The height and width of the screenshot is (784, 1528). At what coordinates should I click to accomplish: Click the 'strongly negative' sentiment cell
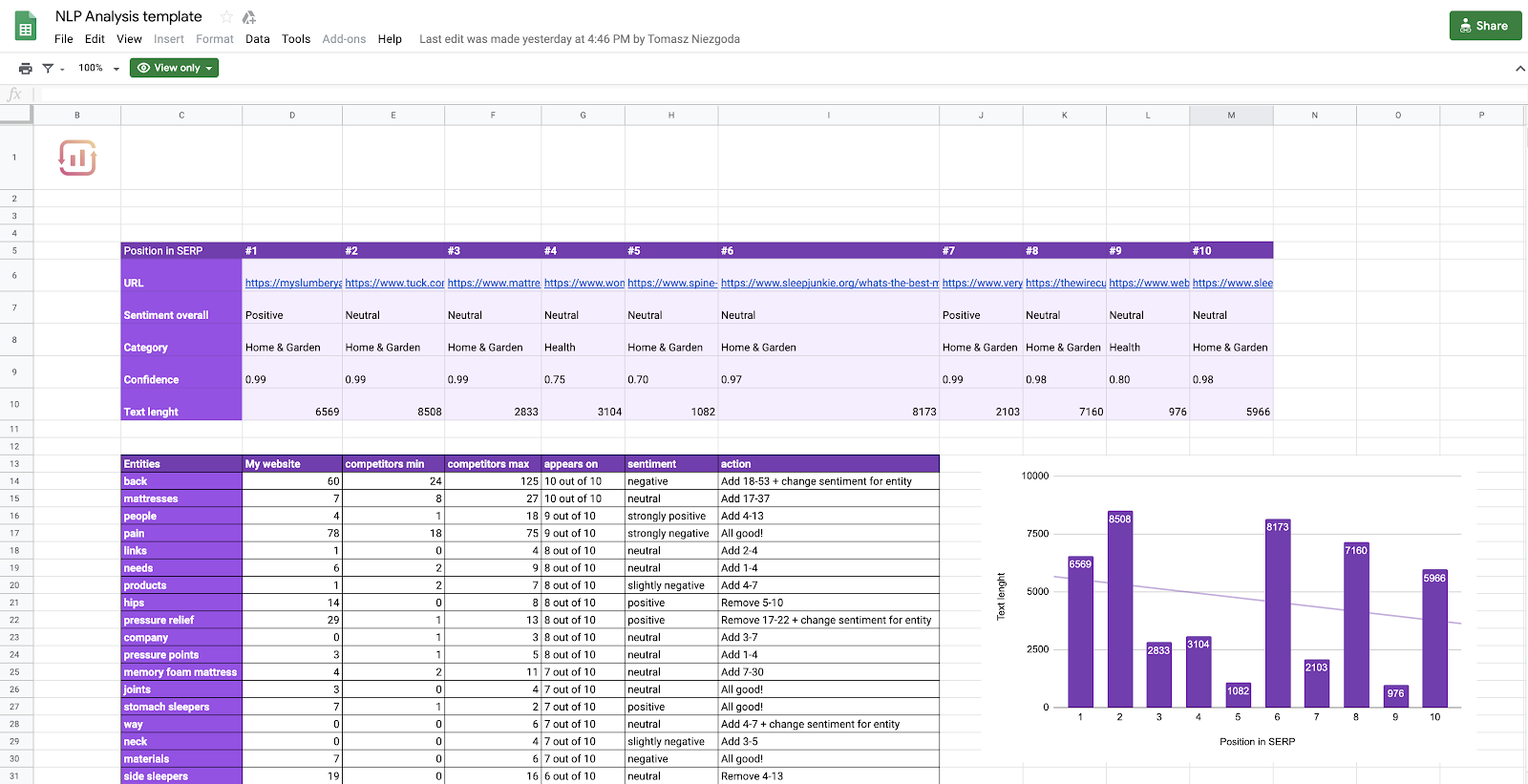coord(671,534)
